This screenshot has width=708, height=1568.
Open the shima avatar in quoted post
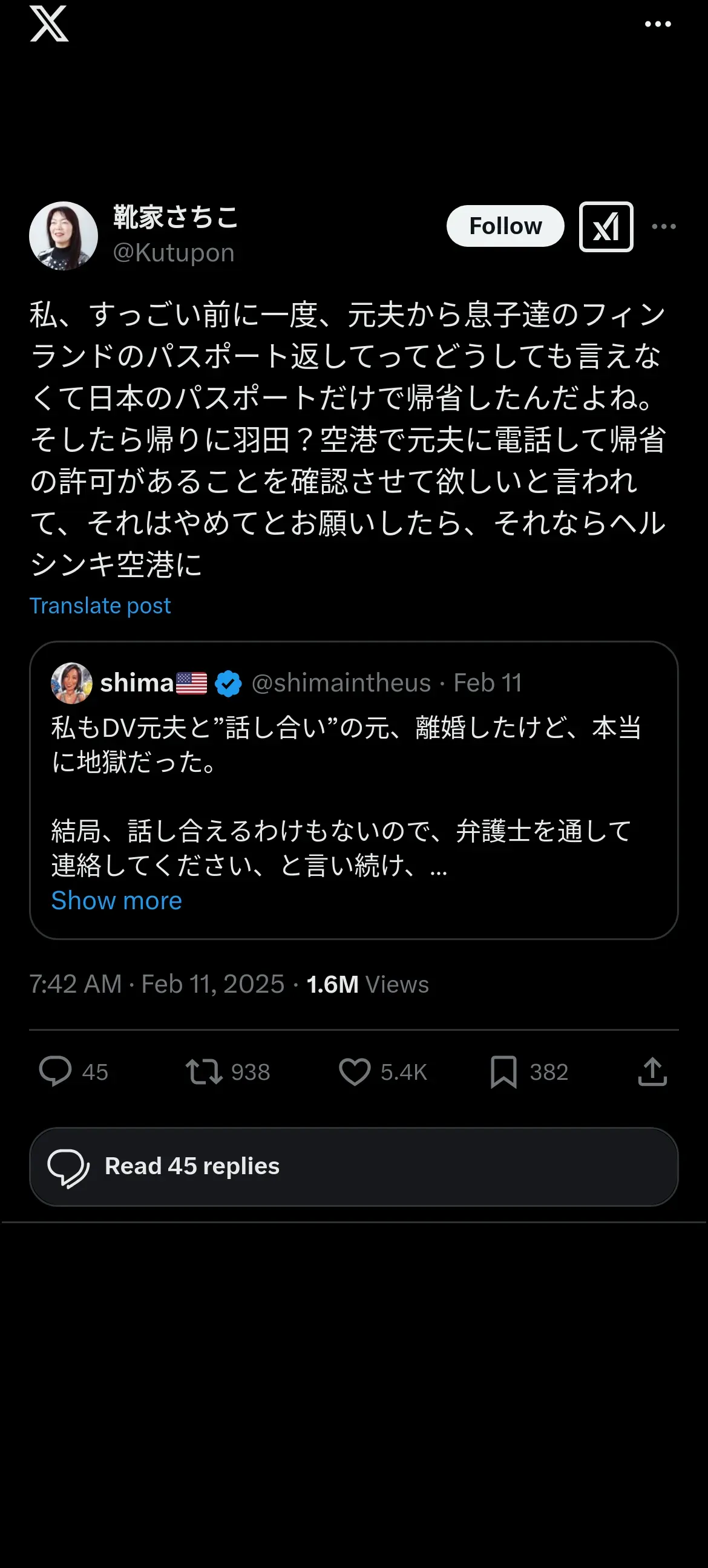point(71,683)
